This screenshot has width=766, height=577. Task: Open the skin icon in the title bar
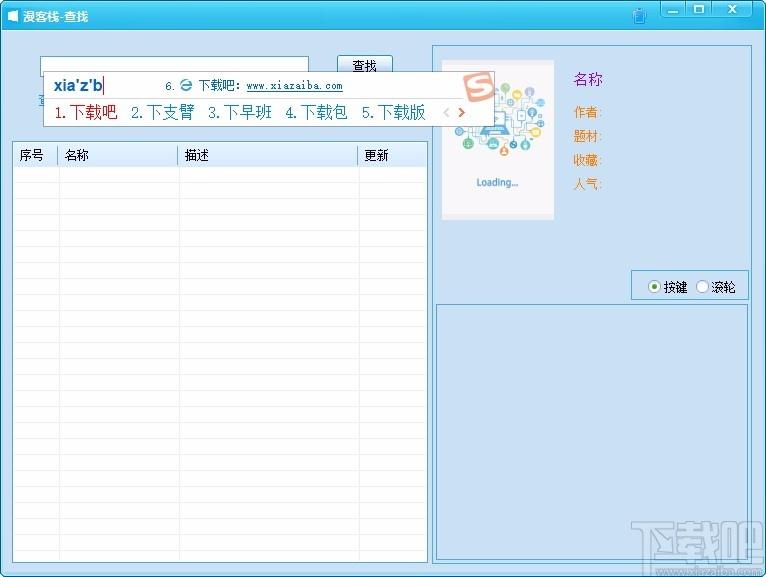[x=639, y=16]
